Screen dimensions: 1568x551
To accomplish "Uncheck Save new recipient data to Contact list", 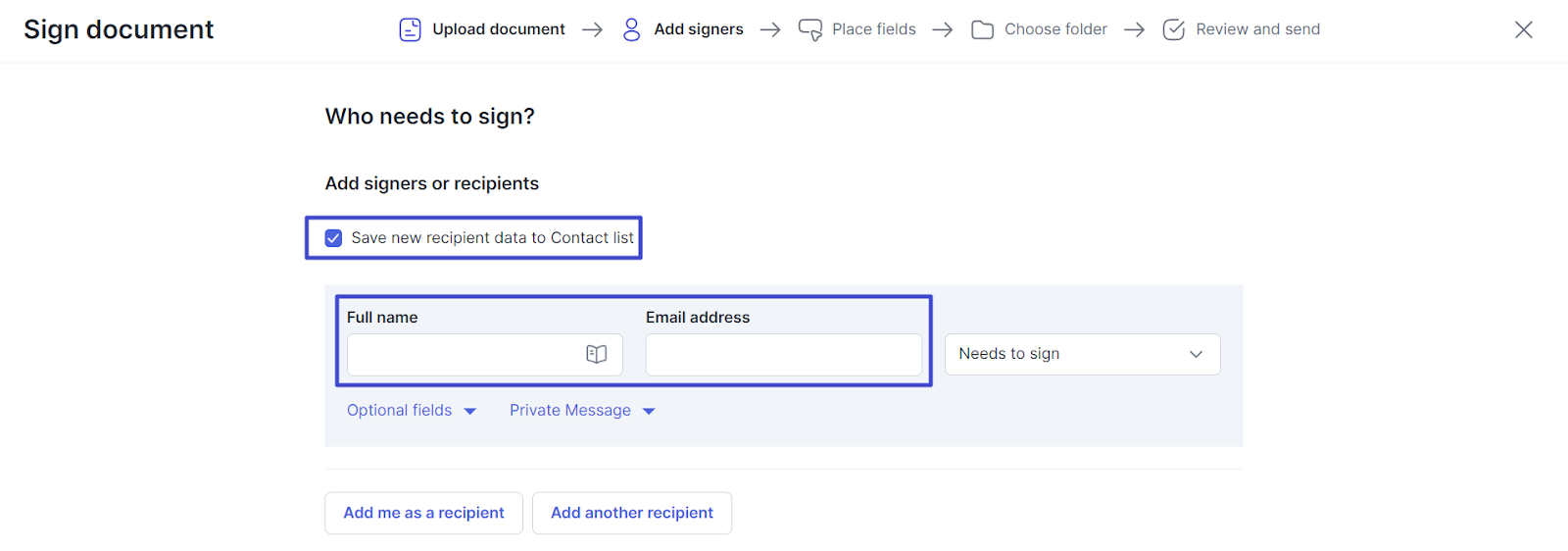I will coord(334,238).
